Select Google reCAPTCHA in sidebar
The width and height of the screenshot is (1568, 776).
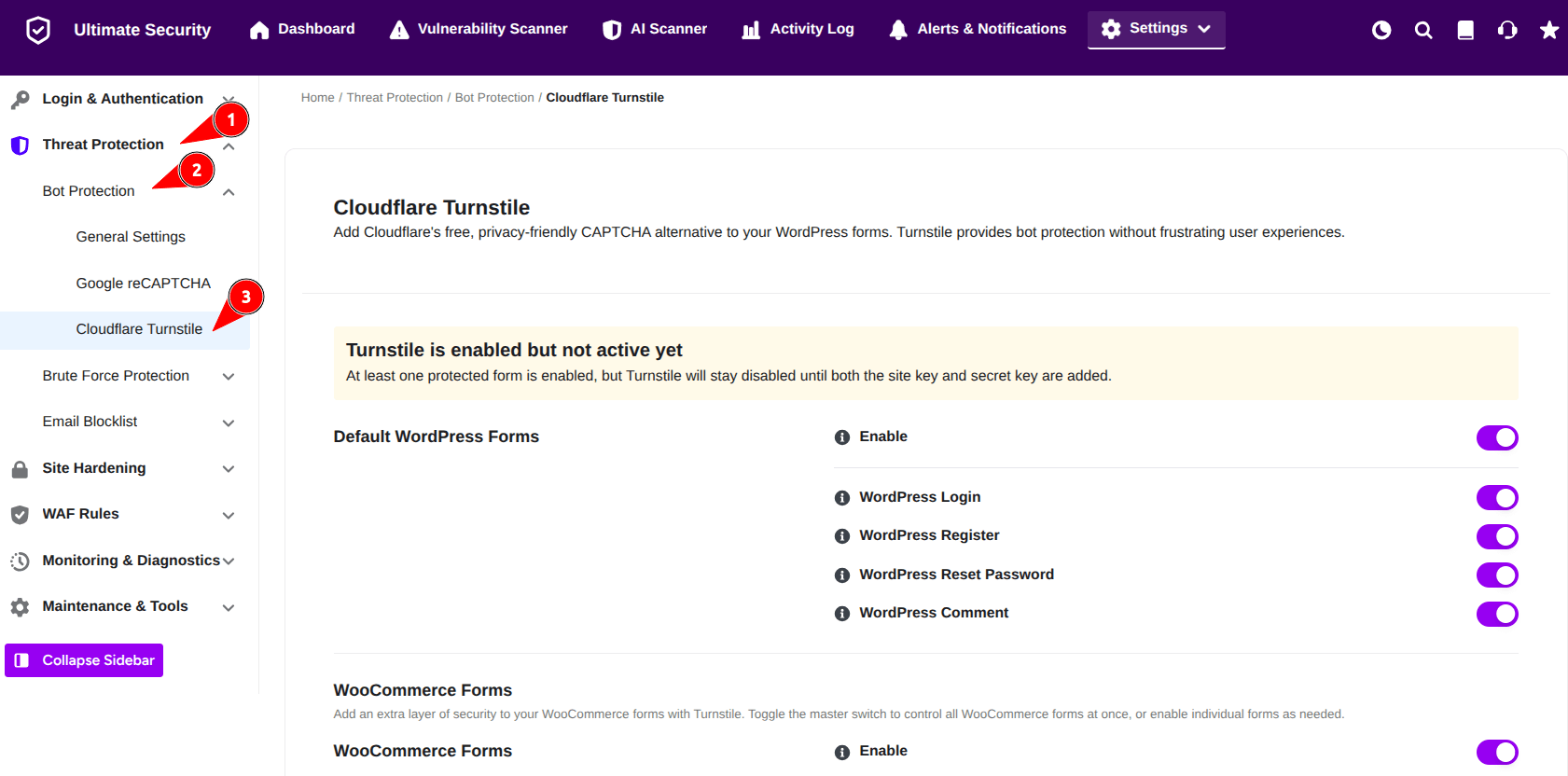144,284
